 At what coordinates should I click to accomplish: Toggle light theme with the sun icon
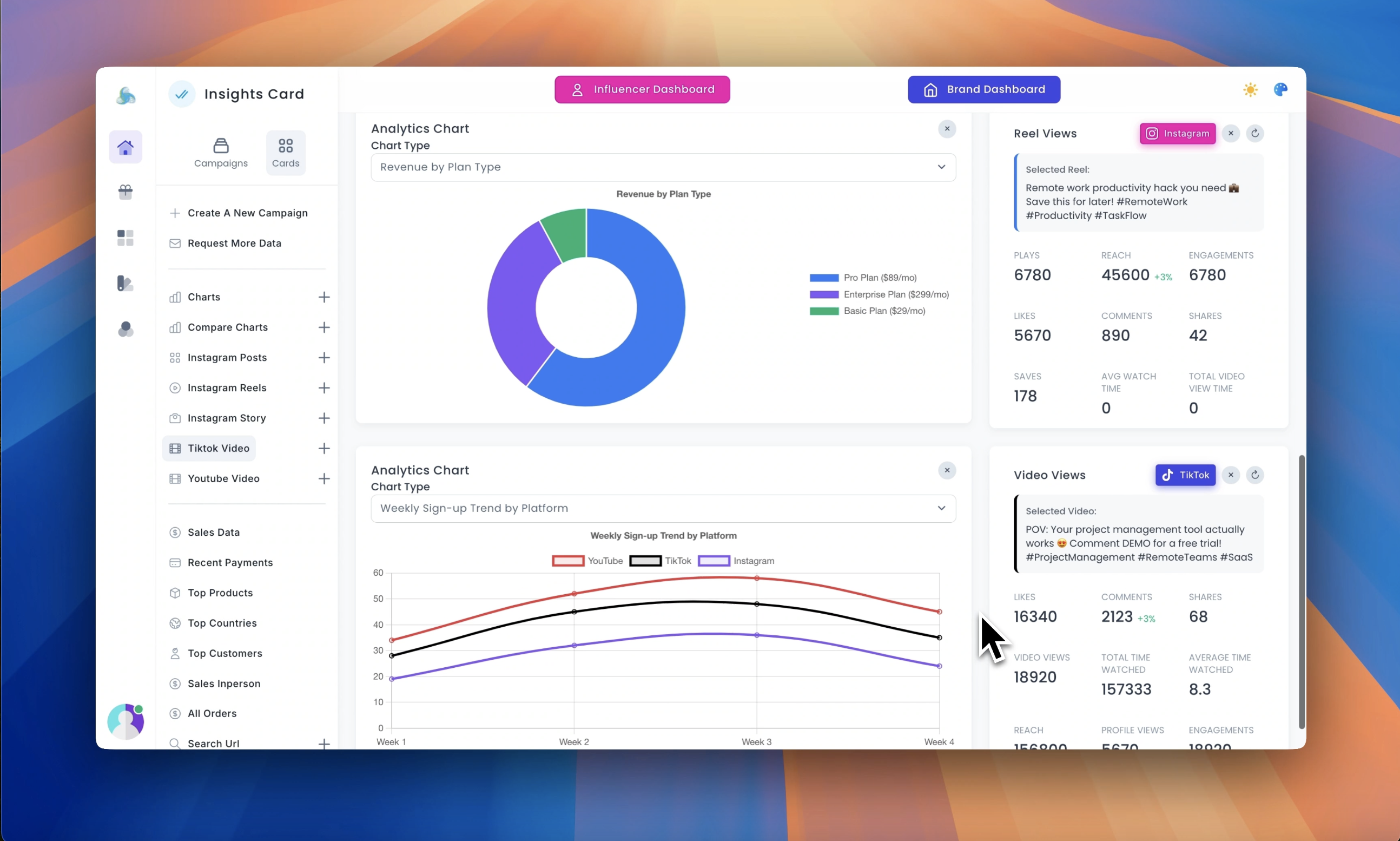point(1251,89)
